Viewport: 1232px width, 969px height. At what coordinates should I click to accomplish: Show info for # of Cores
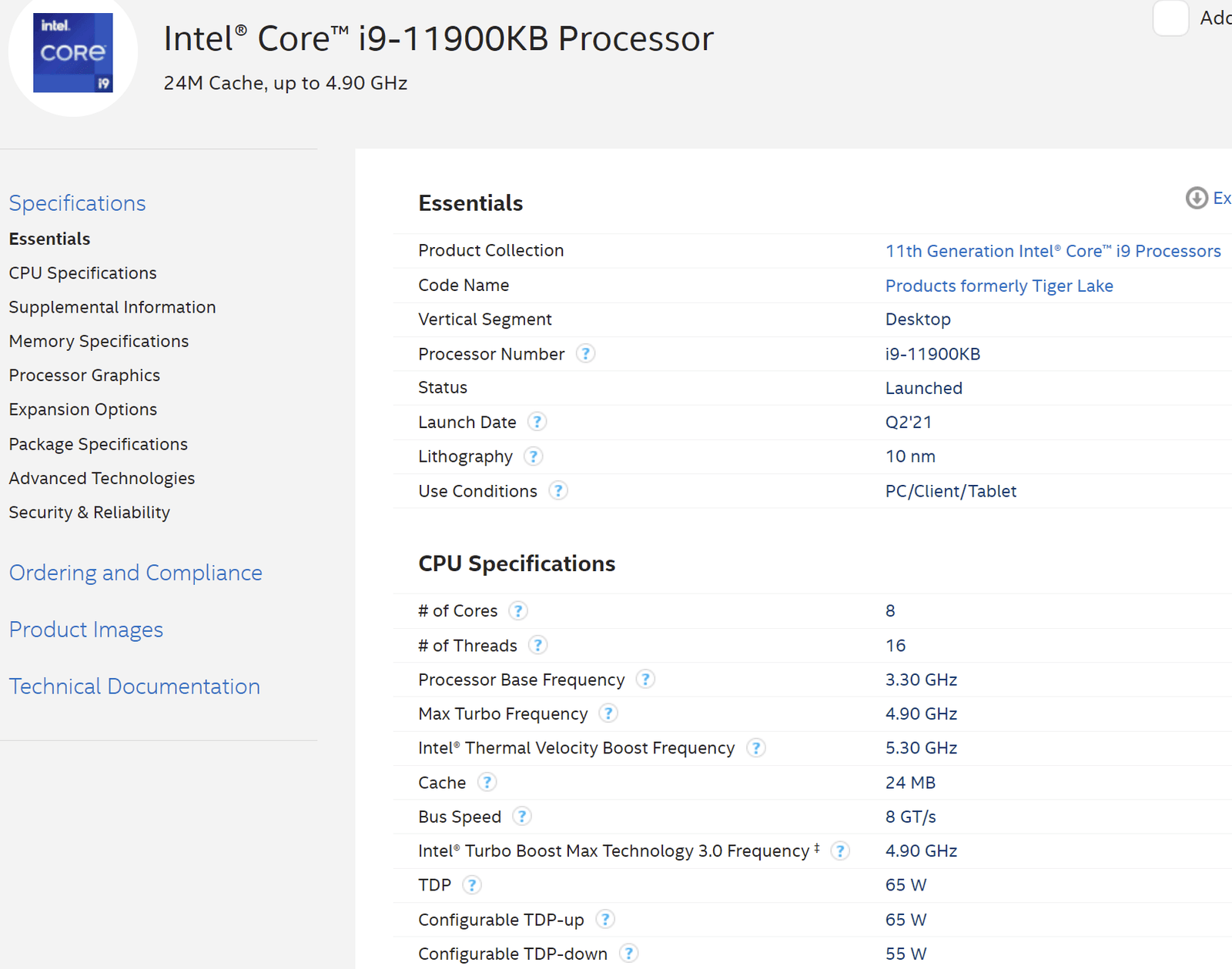(519, 611)
